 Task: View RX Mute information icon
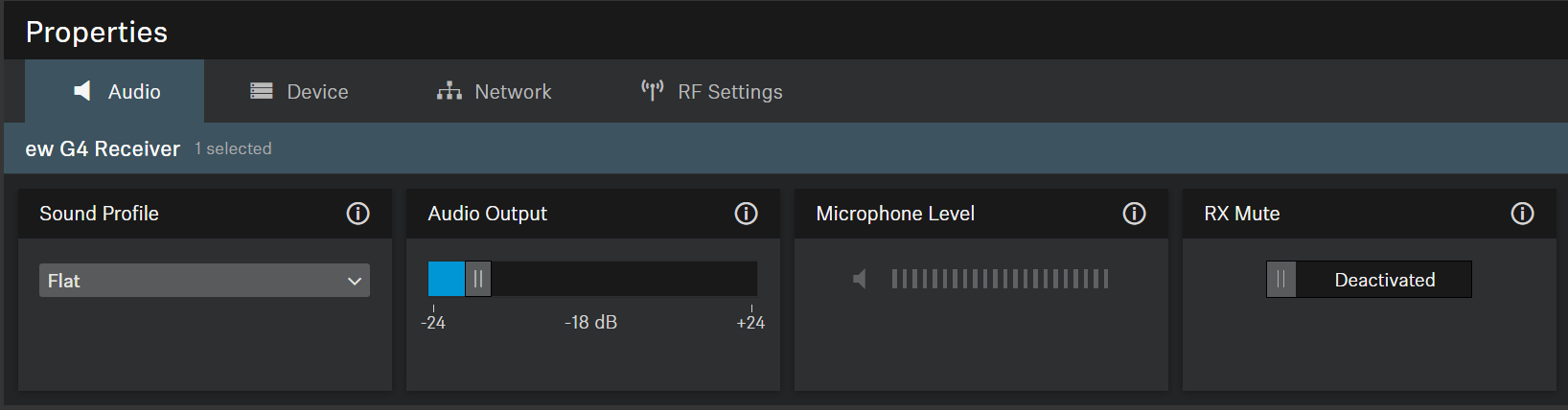click(x=1522, y=214)
